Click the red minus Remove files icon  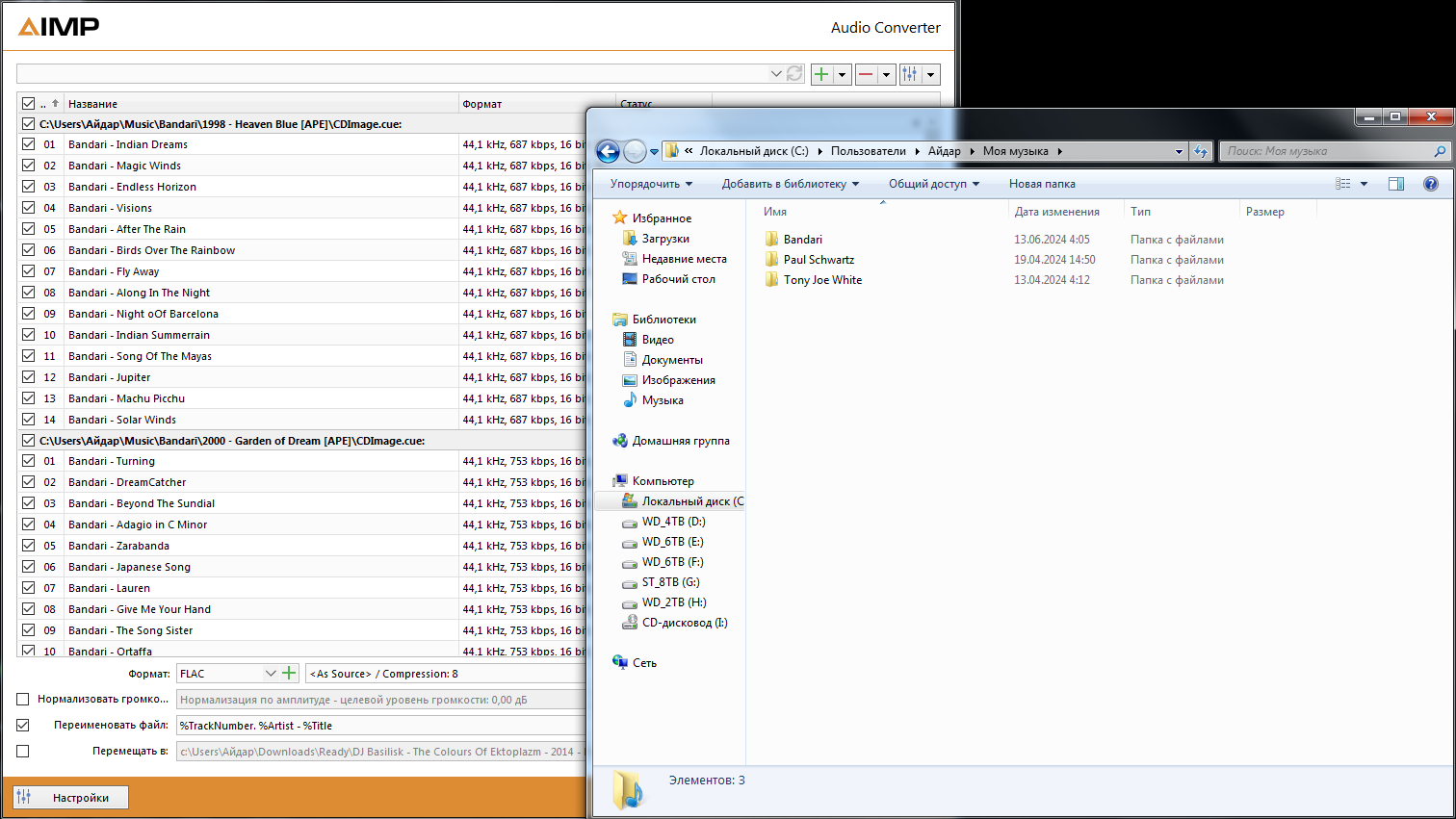[x=866, y=74]
